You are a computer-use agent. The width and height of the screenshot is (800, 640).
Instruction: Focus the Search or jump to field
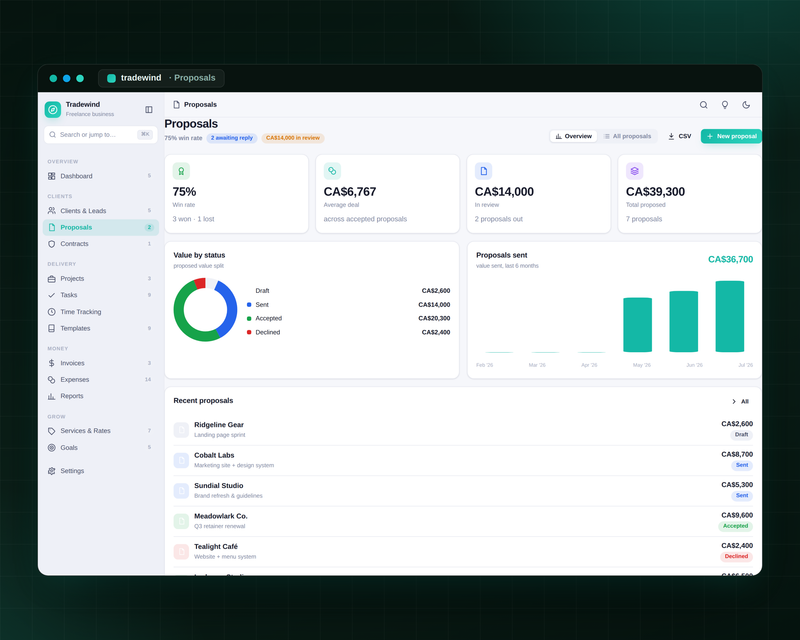click(x=101, y=135)
